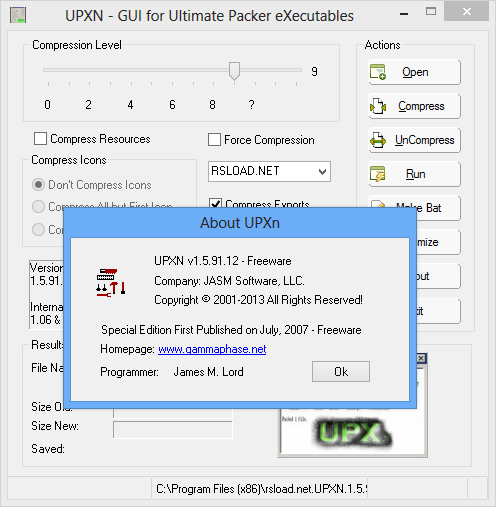Uncheck the Compress Exports checkbox

click(215, 203)
